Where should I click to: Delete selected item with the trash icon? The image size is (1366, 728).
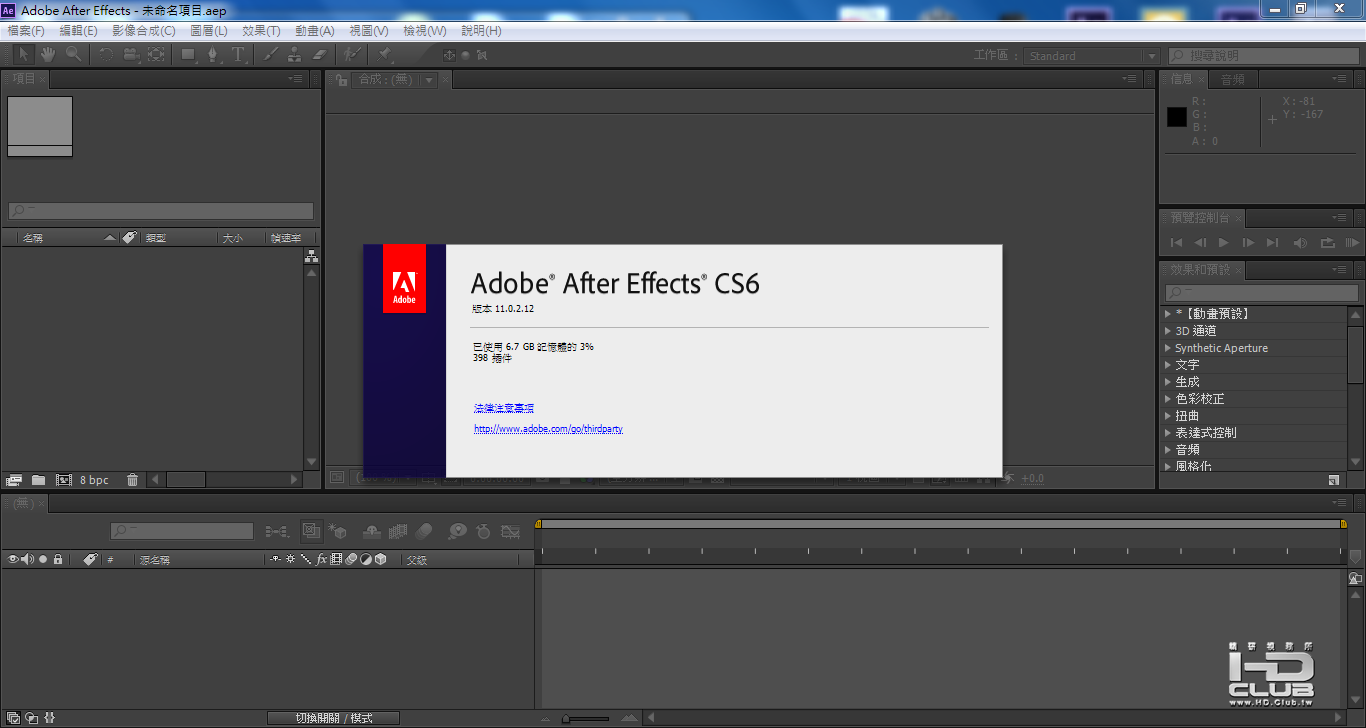[x=132, y=480]
